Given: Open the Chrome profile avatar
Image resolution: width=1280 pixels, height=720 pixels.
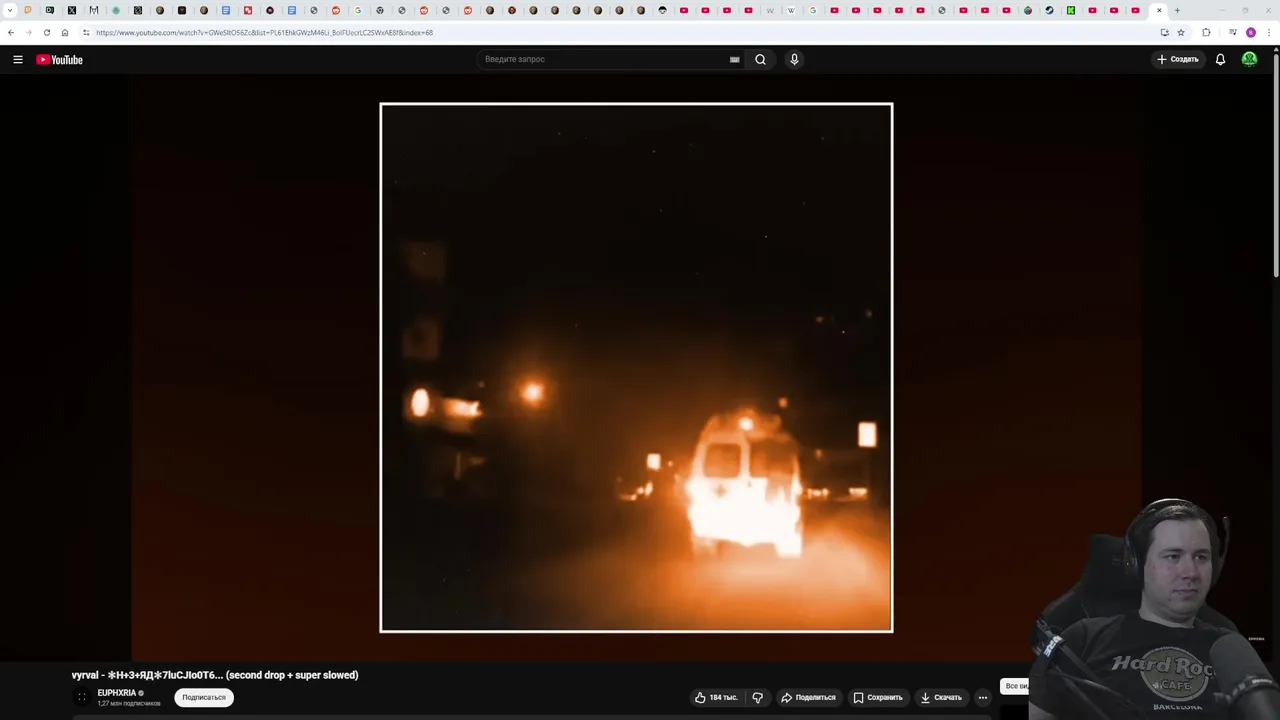Looking at the screenshot, I should coord(1251,33).
